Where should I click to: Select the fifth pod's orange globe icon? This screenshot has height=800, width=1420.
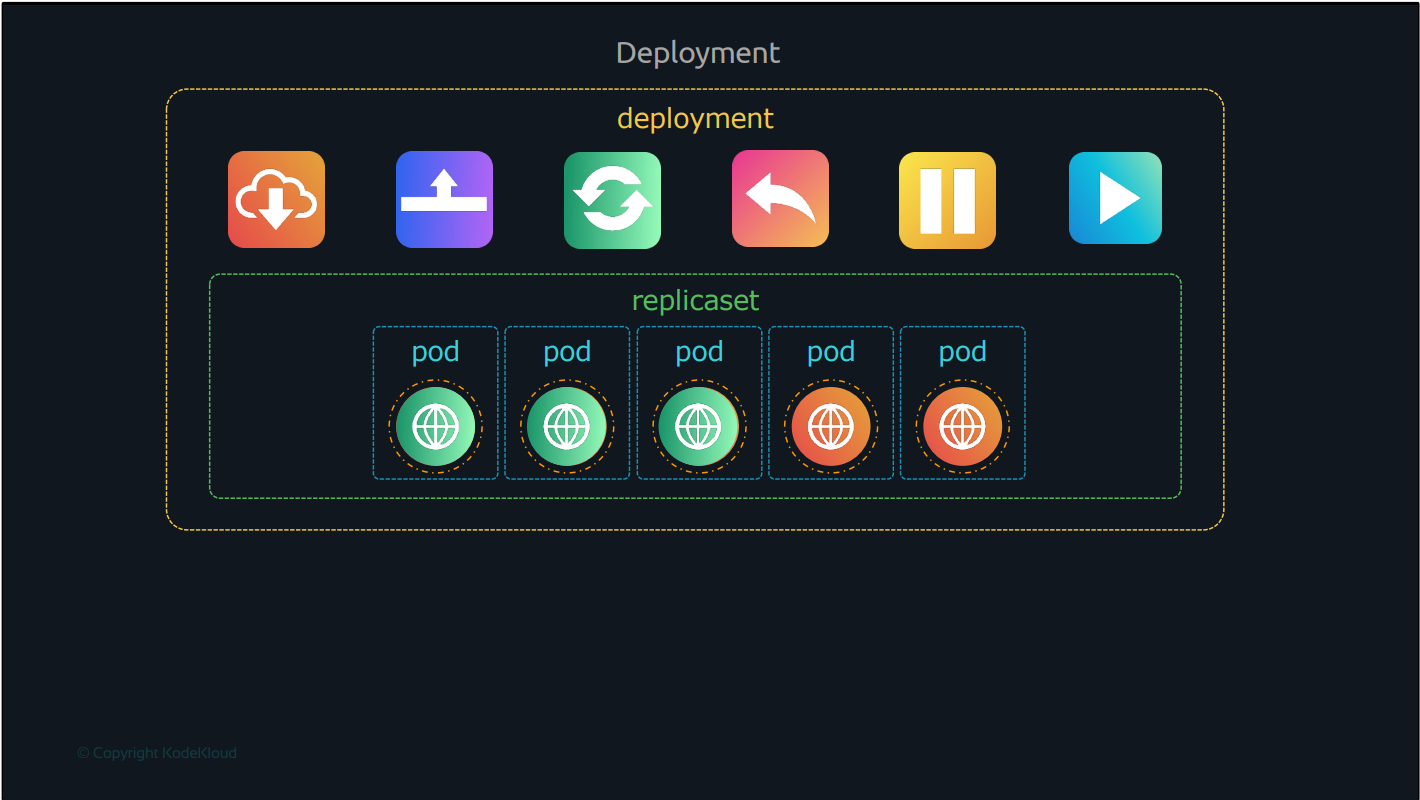pyautogui.click(x=963, y=427)
